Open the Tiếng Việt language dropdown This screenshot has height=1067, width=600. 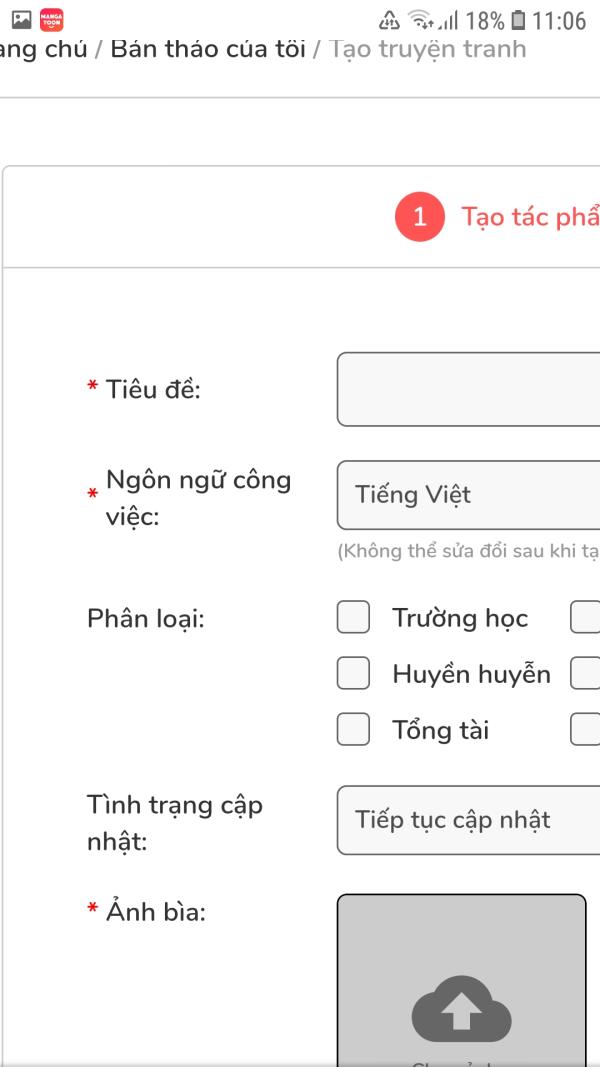click(x=468, y=495)
